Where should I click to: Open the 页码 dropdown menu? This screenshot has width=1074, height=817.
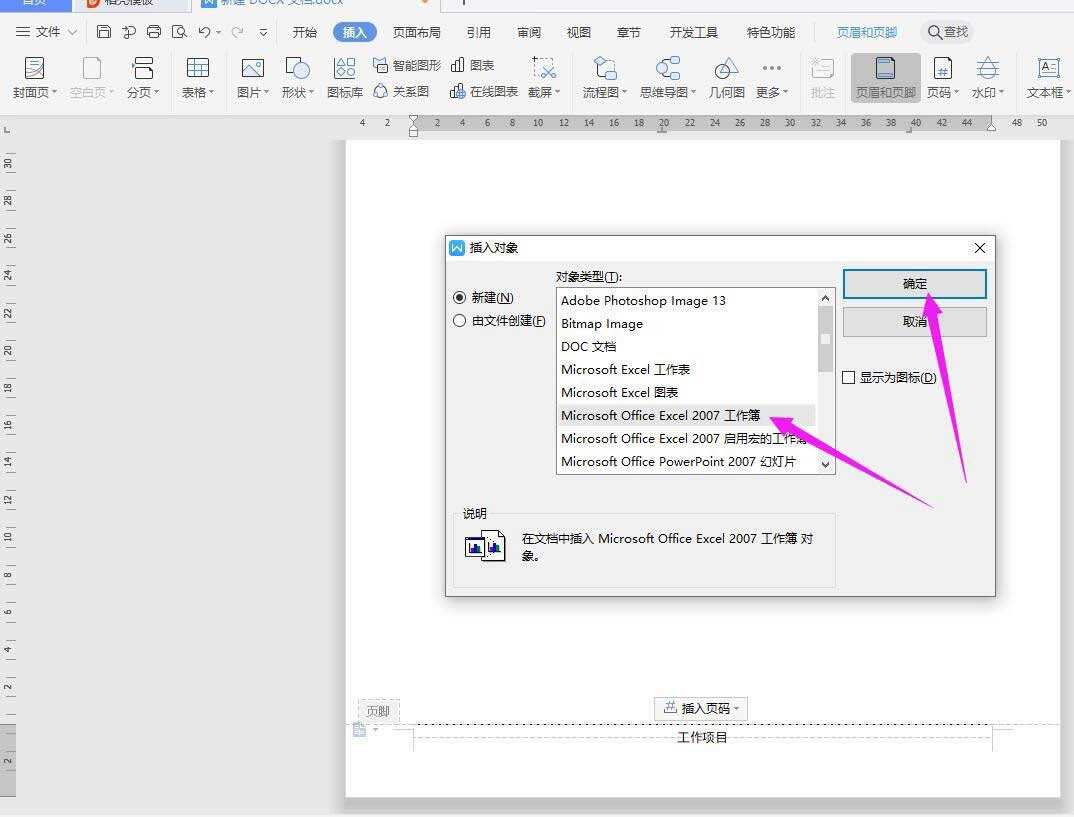point(941,78)
